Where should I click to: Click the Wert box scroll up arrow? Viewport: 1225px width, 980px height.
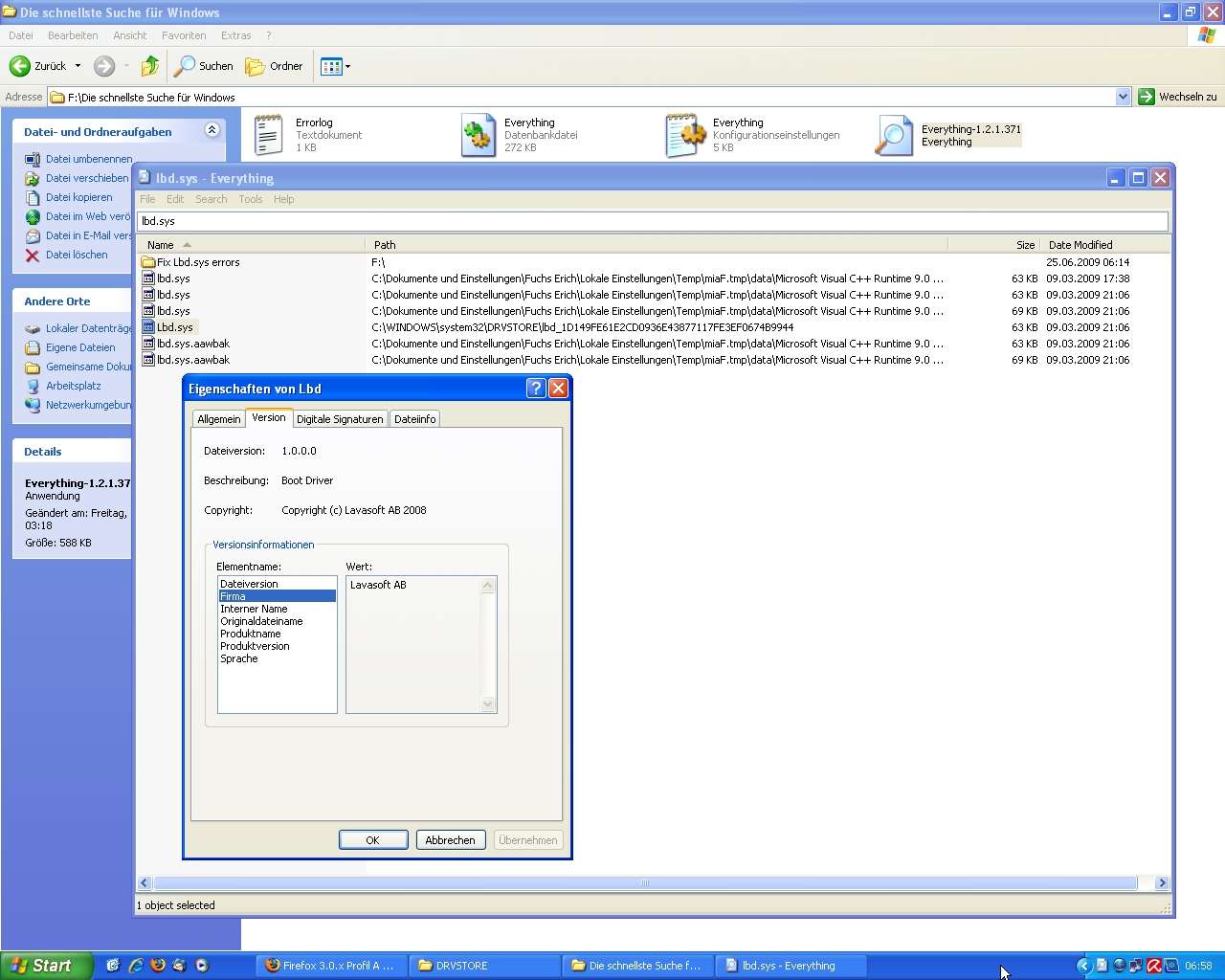[488, 586]
